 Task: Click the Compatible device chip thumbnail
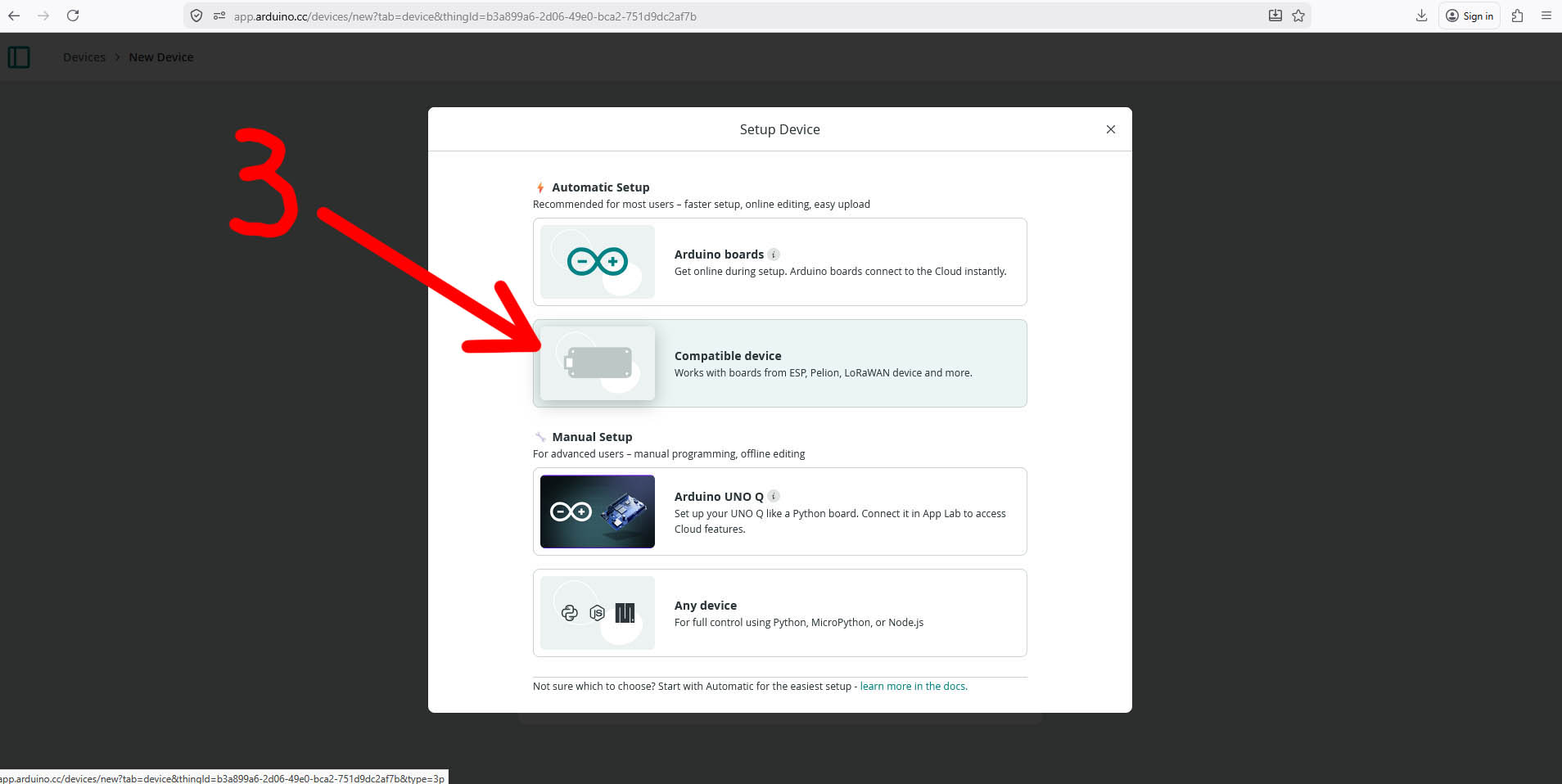[598, 363]
